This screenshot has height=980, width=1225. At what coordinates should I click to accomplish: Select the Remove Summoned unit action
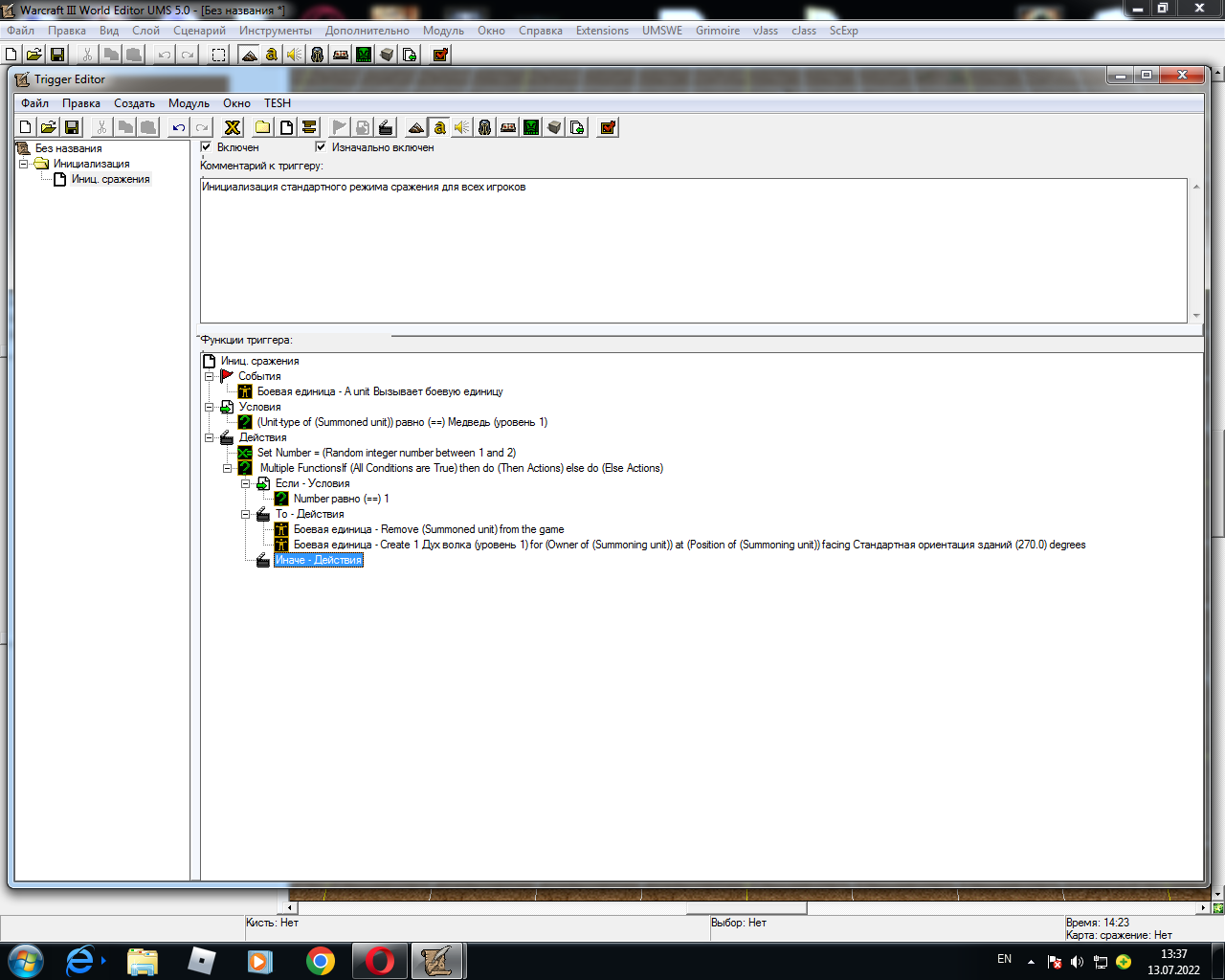coord(429,529)
